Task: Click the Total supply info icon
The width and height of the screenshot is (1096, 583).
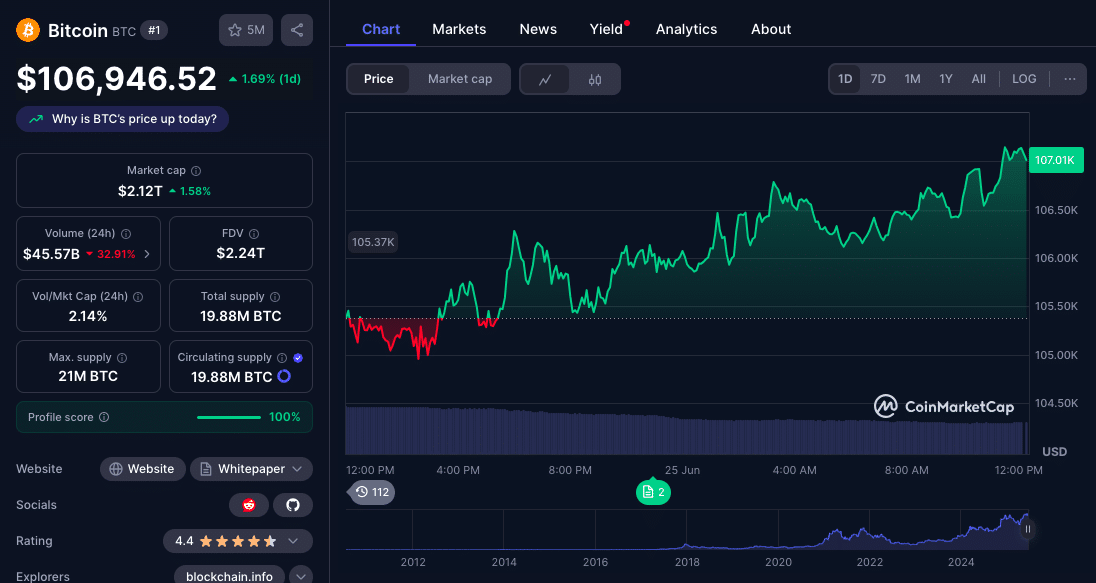Action: pos(275,296)
